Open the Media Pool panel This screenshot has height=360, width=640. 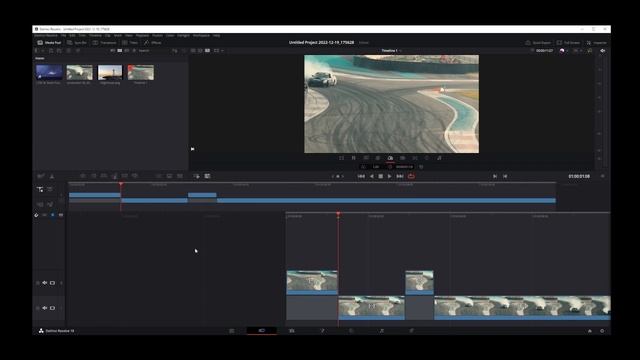[x=49, y=42]
